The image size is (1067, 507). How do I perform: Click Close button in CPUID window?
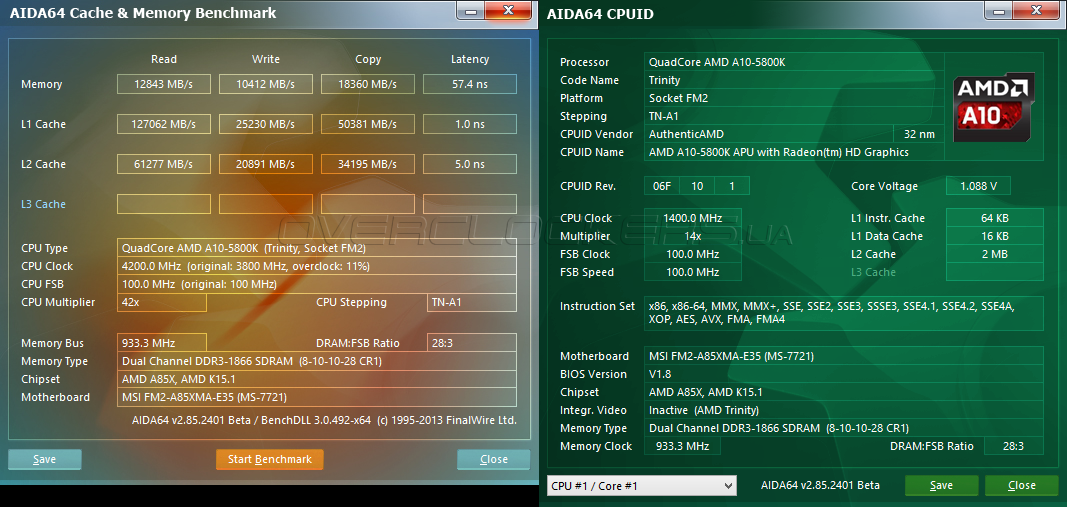tap(1021, 485)
